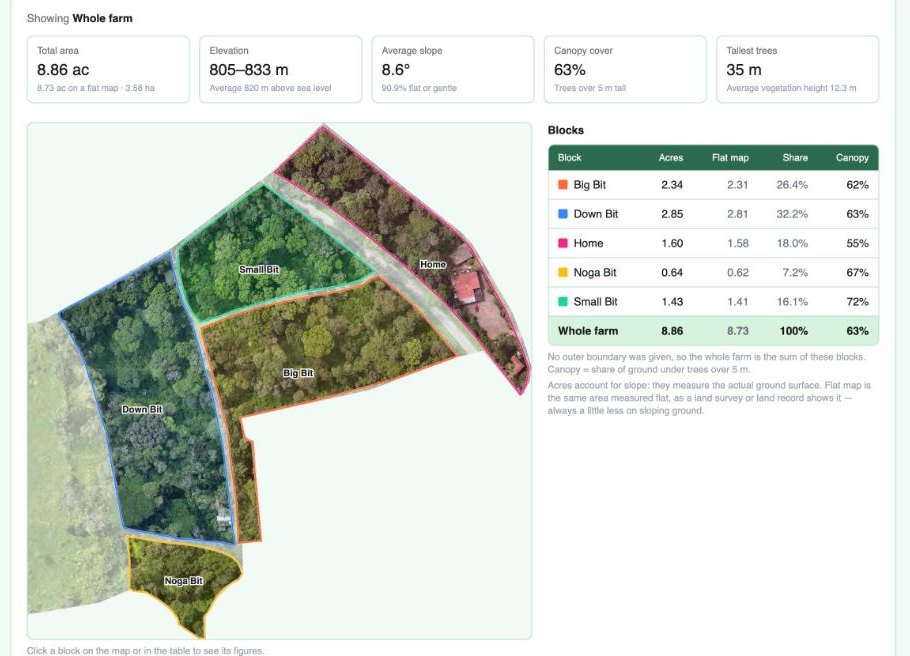Click the yellow Noga Bit color swatch

(562, 272)
